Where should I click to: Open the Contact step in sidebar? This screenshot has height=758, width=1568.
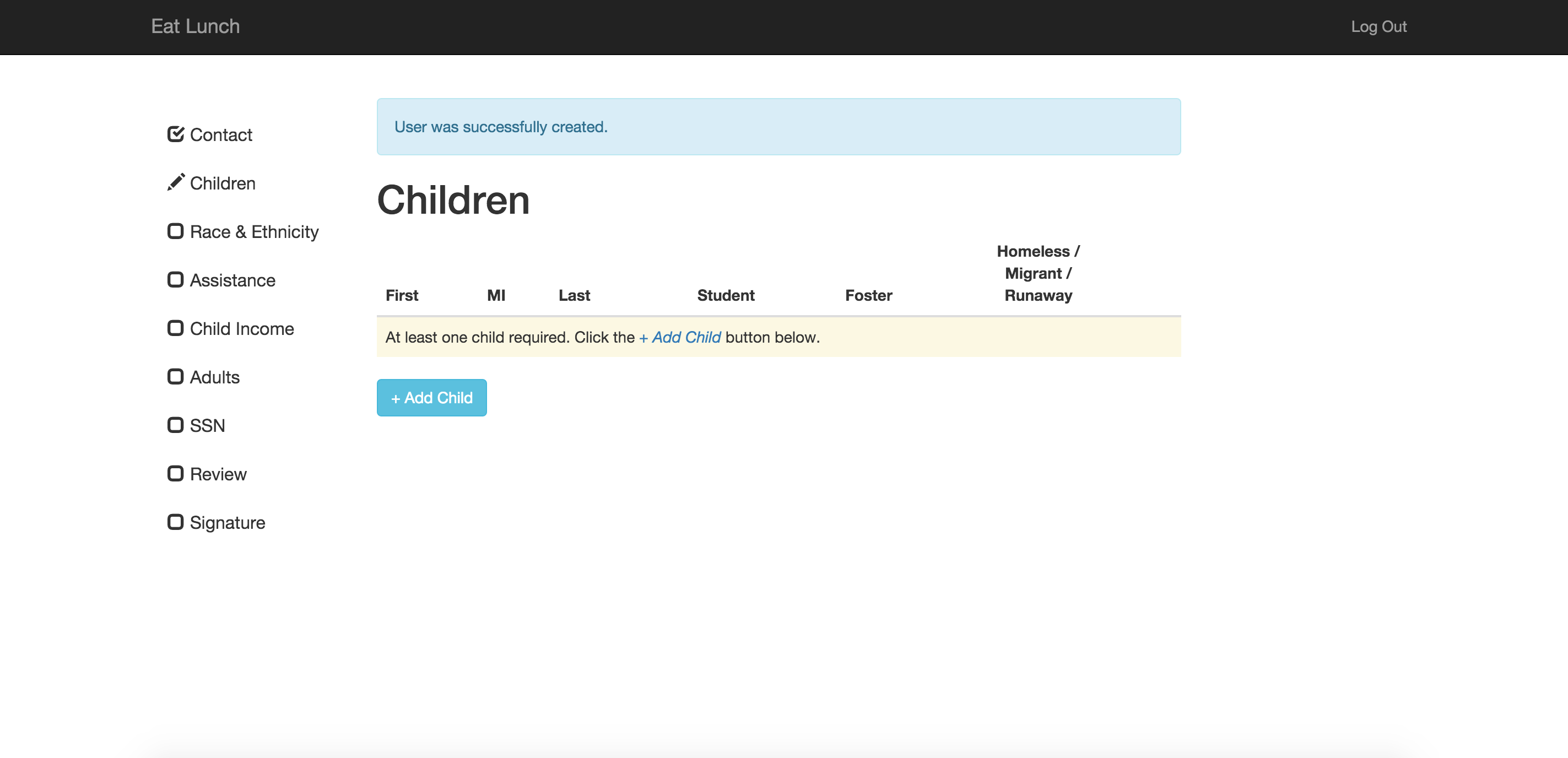point(220,134)
